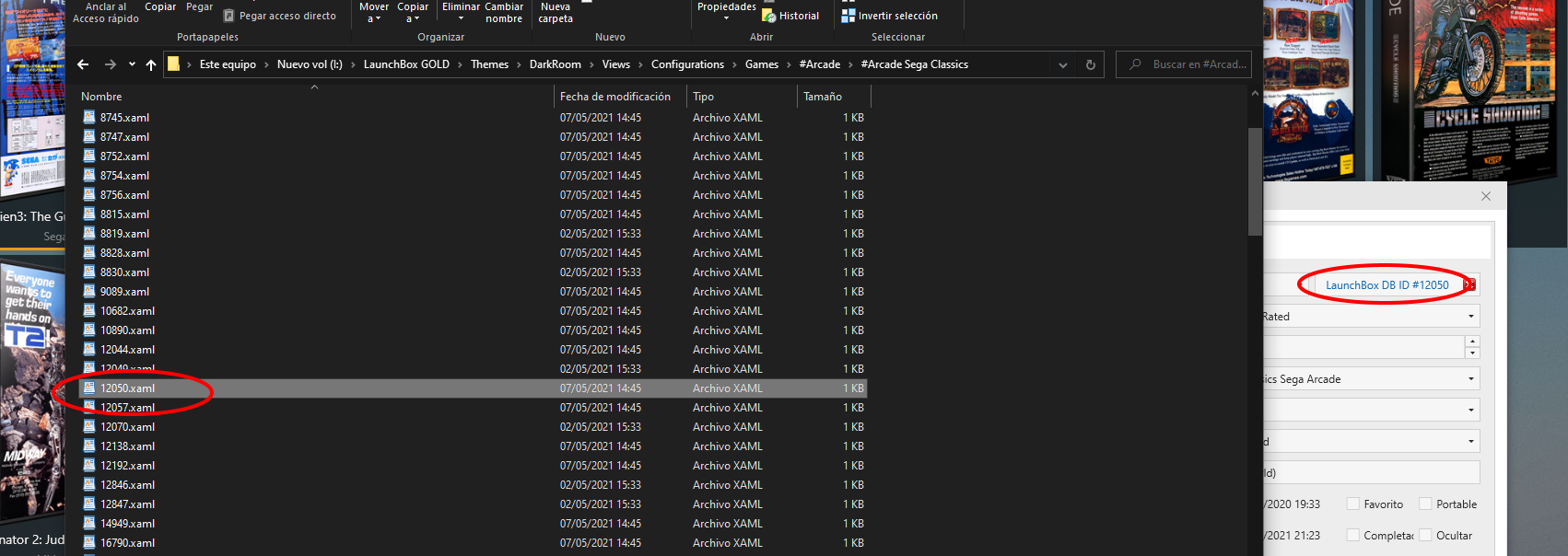Expand the address bar history dropdown
The width and height of the screenshot is (1568, 556).
pos(1063,64)
